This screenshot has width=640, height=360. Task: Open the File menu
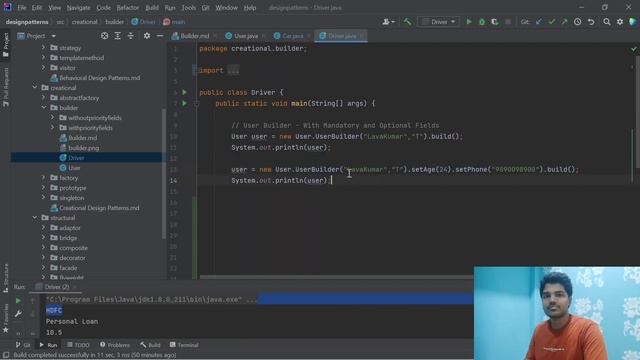pyautogui.click(x=22, y=8)
